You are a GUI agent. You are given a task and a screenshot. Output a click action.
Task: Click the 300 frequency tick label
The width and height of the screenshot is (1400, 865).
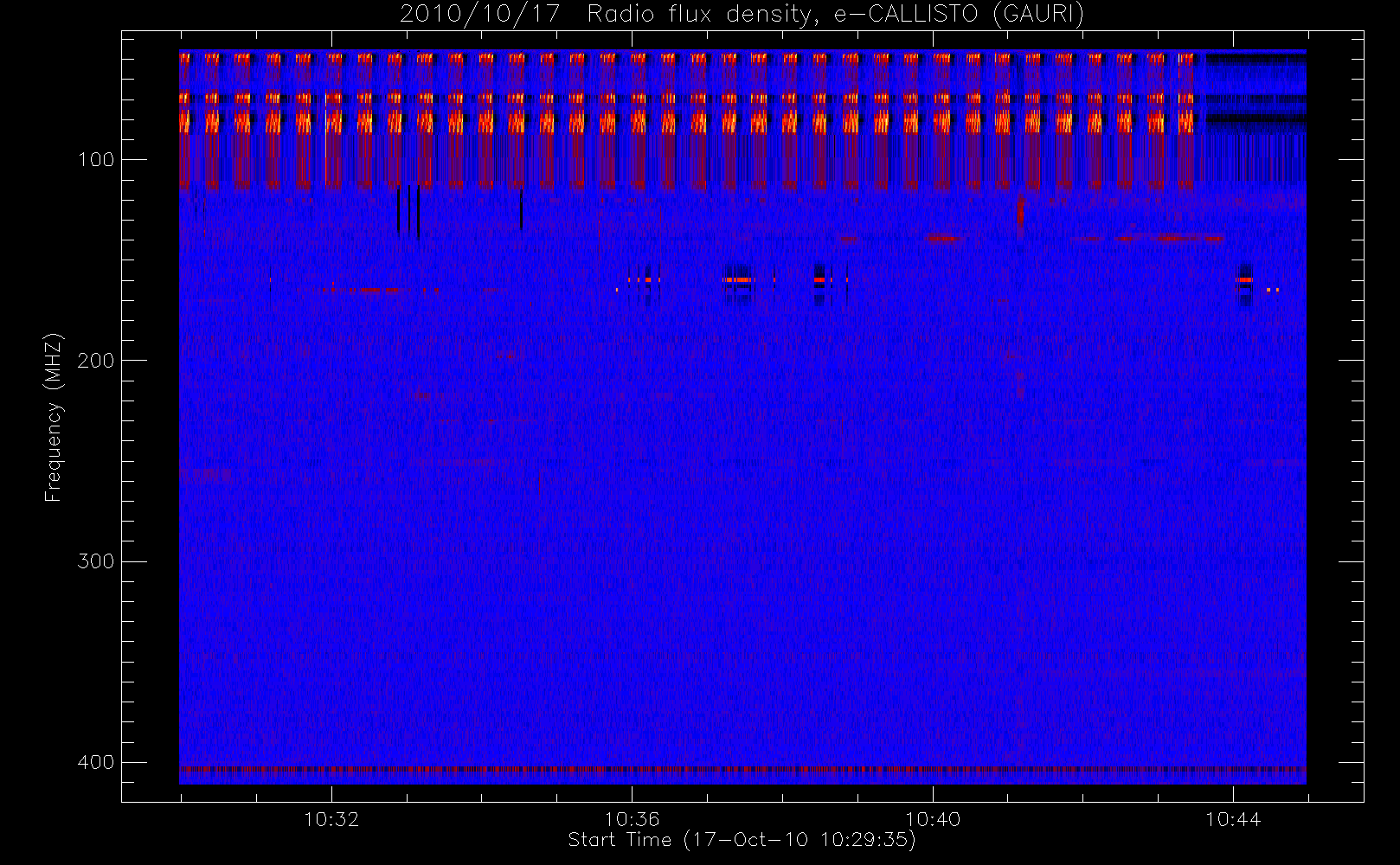click(95, 561)
